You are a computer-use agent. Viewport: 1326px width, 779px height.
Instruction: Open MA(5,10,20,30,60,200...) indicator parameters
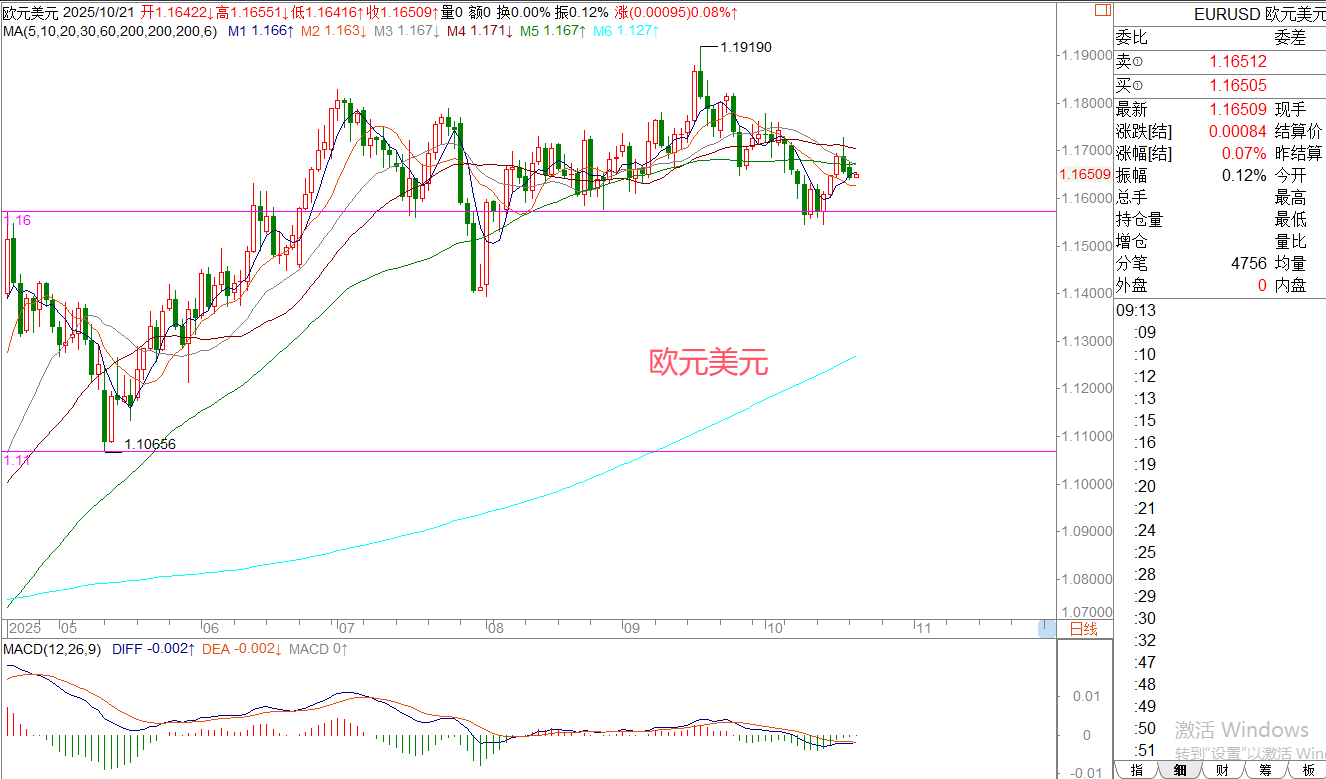(x=109, y=31)
